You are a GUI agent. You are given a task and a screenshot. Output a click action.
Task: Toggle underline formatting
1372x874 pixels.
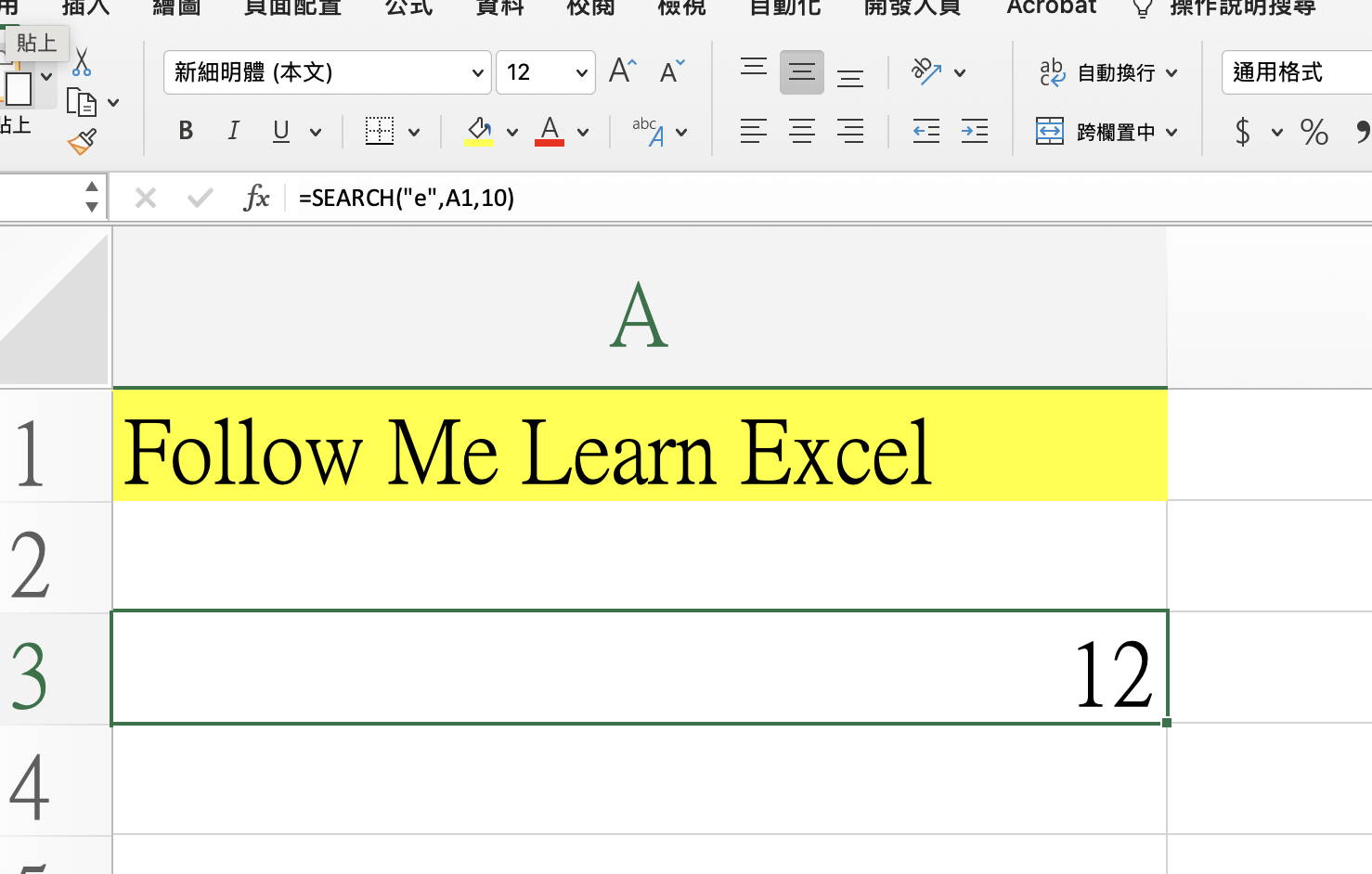[281, 131]
